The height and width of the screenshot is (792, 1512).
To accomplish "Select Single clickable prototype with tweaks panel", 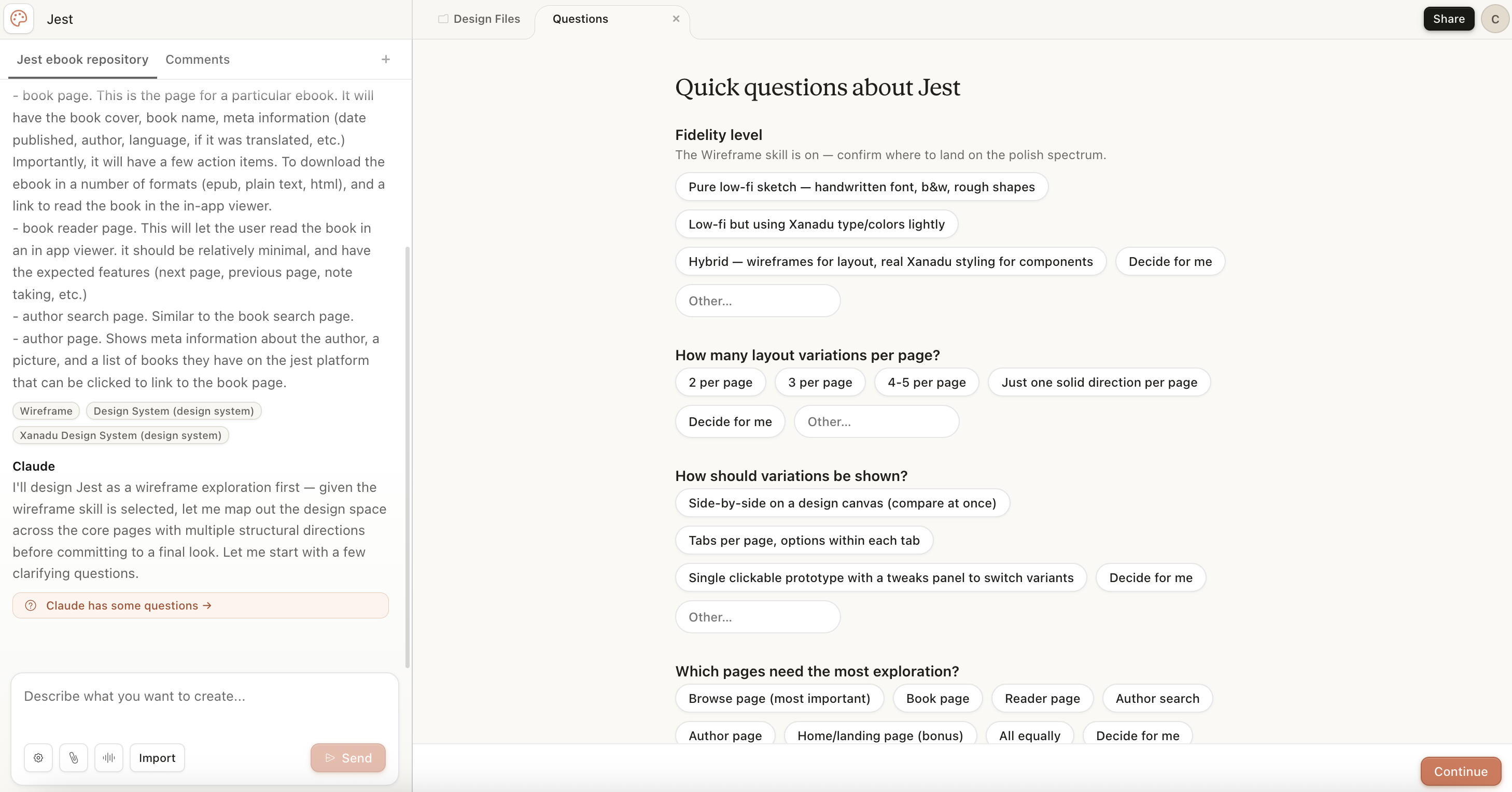I will tap(880, 577).
